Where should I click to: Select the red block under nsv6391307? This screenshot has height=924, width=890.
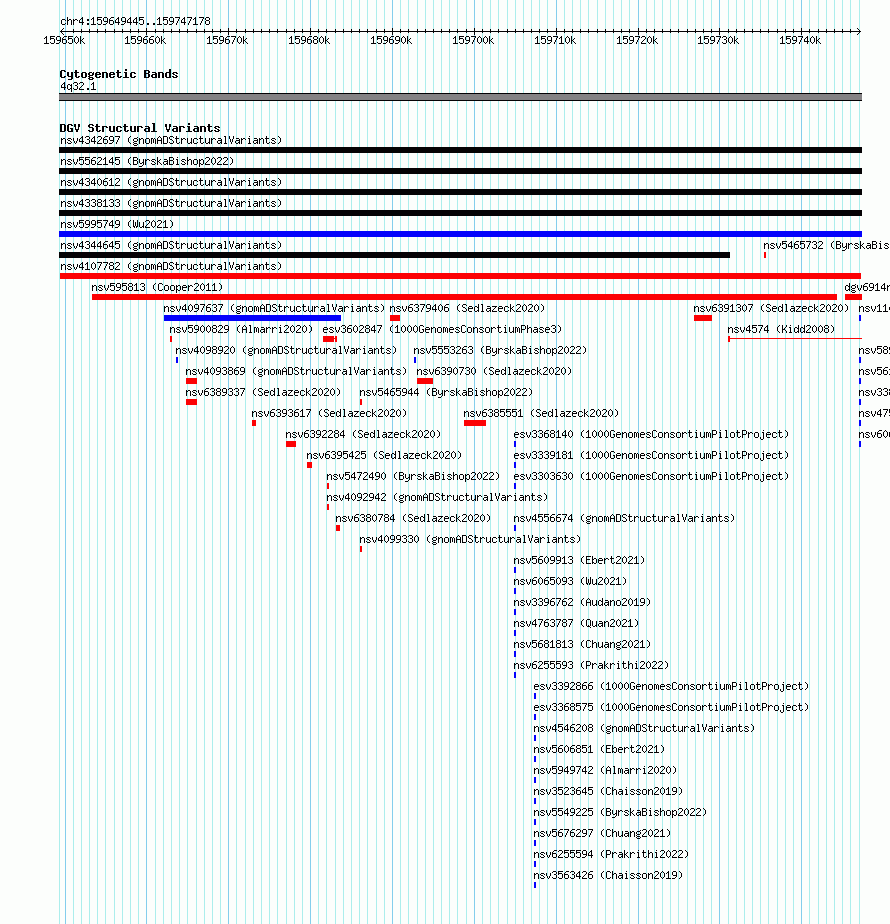pos(703,318)
